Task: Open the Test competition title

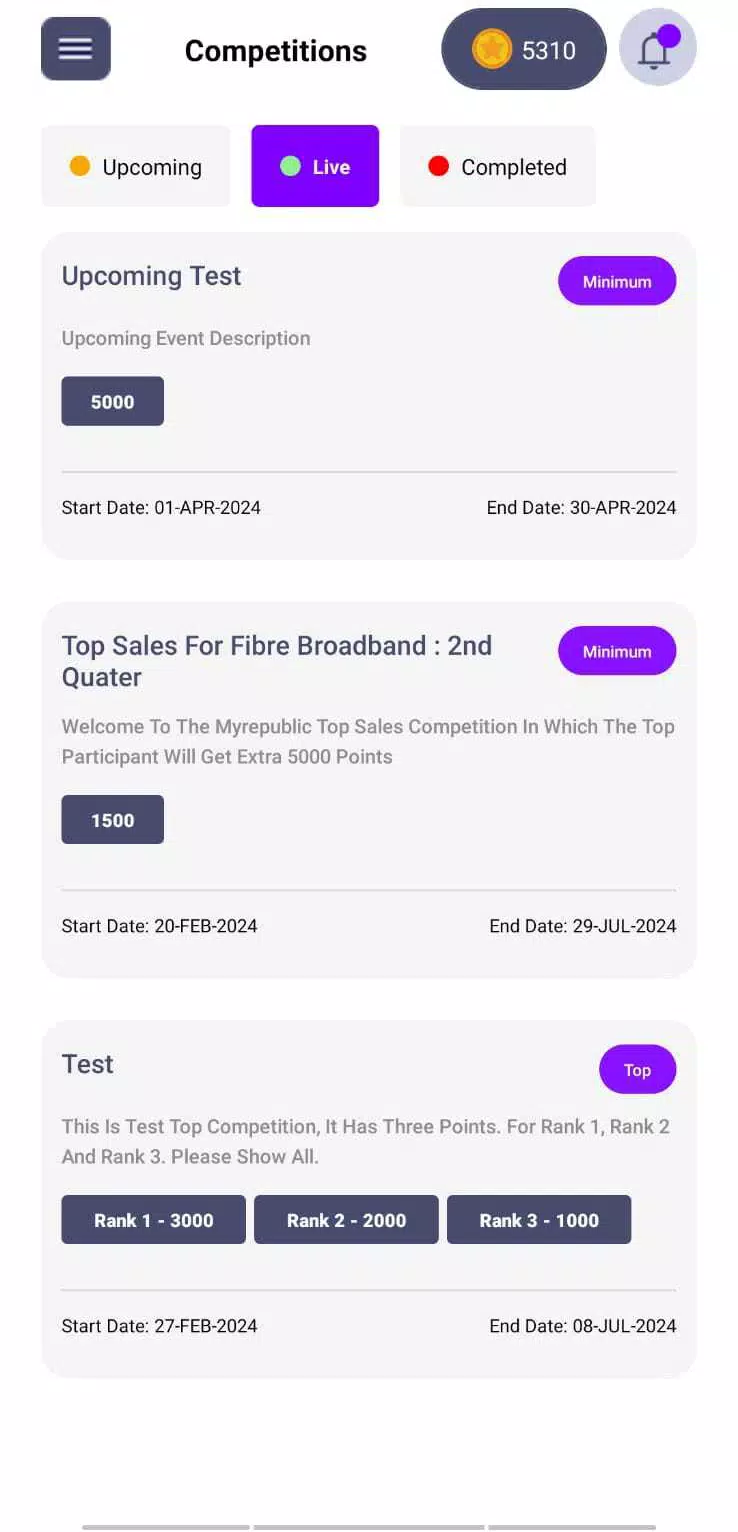Action: 88,1064
